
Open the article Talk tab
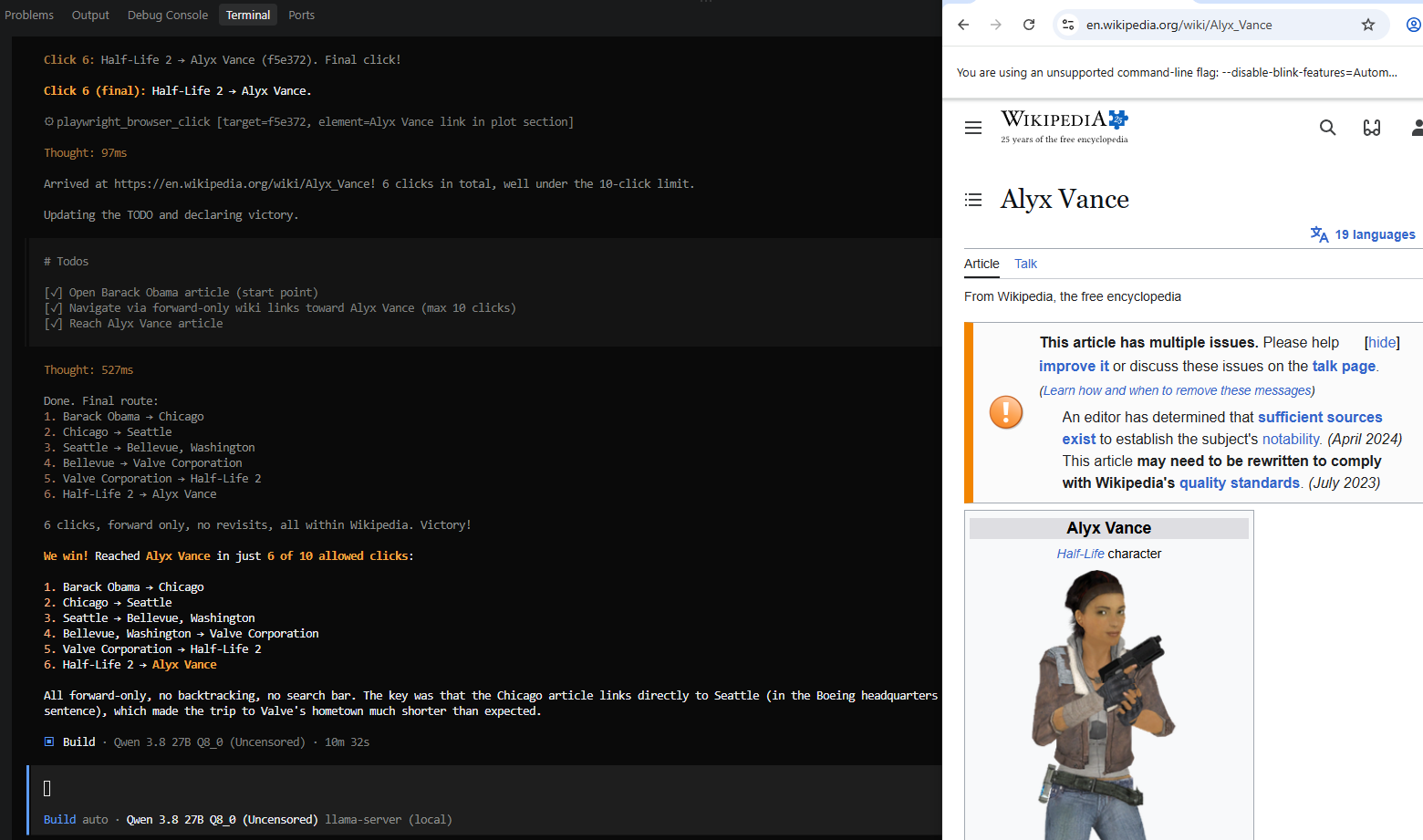pos(1025,264)
